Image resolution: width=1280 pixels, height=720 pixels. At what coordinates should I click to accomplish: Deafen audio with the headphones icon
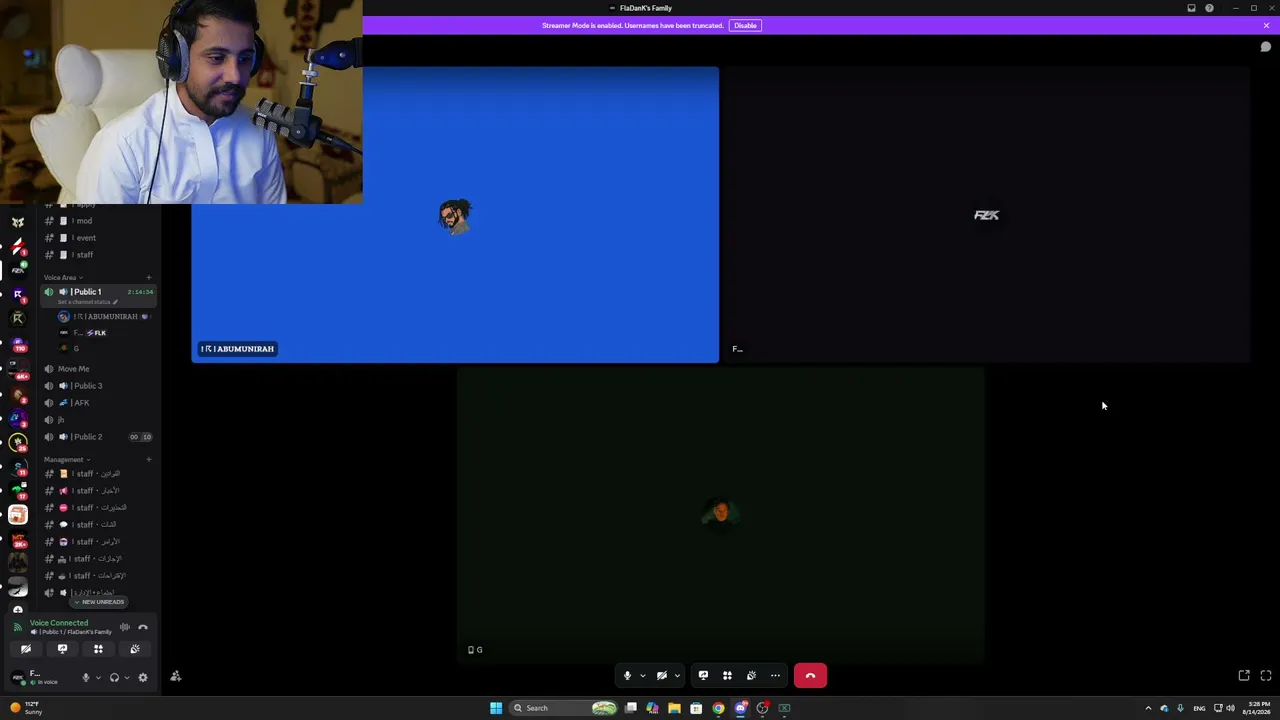(114, 678)
